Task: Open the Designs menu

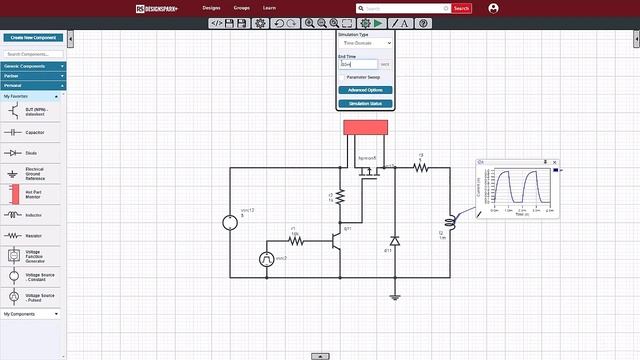Action: [211, 8]
